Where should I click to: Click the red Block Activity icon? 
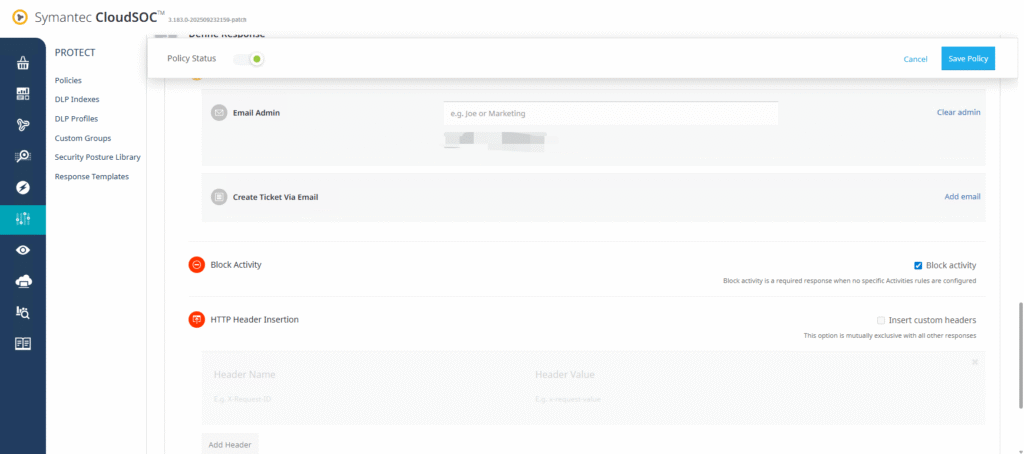196,265
